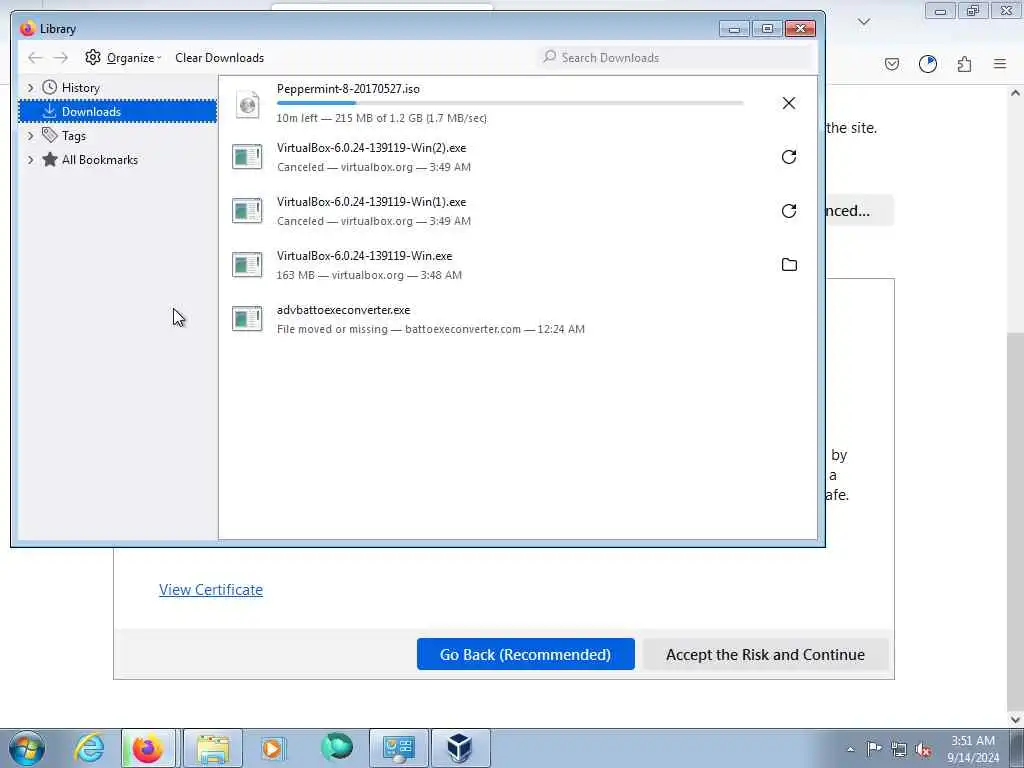Screen dimensions: 1024x768
Task: Show VirtualBox-6.0.24-139119-Win.exe in folder
Action: coord(789,264)
